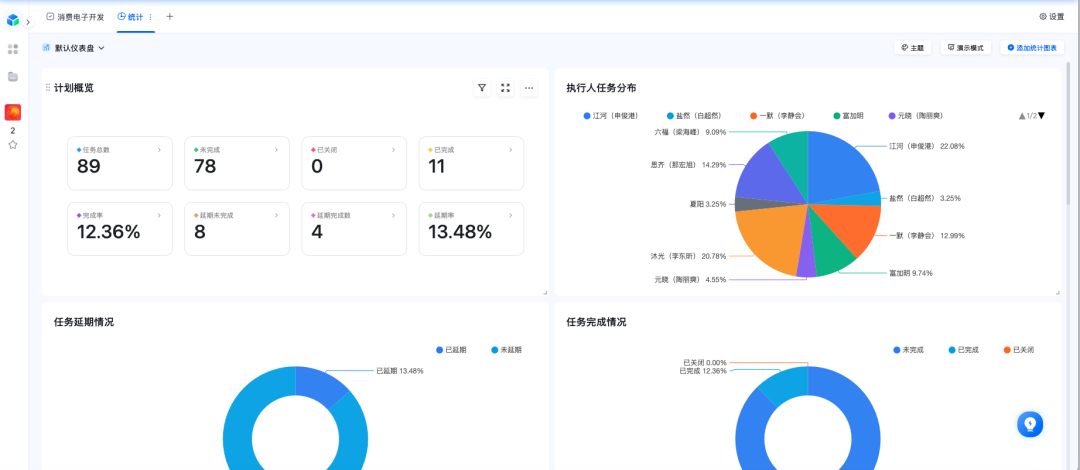Click the filter icon in 计划概览 panel

click(x=482, y=88)
